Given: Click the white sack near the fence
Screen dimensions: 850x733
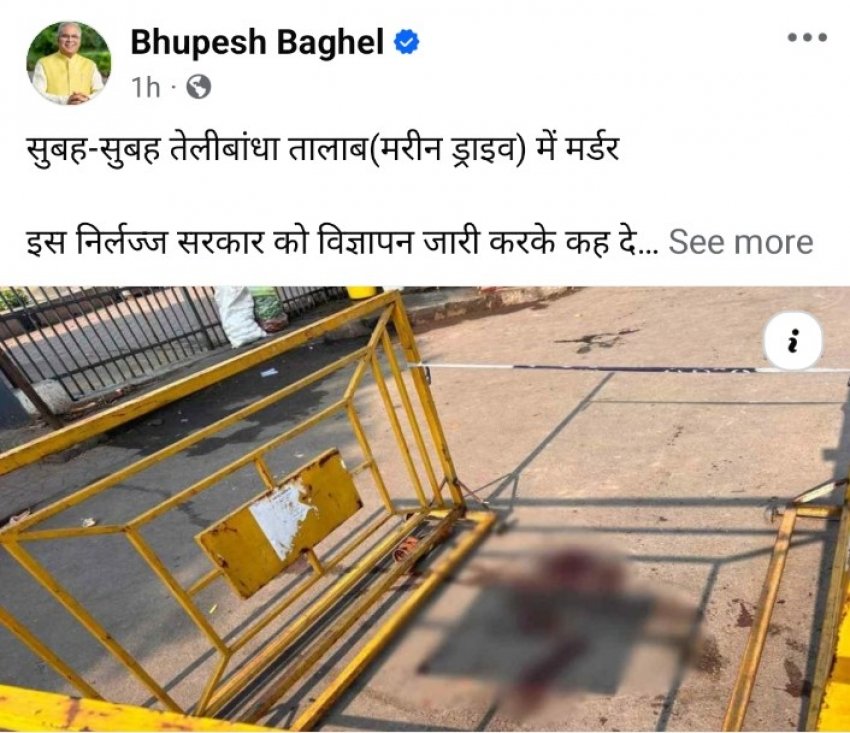Looking at the screenshot, I should [x=239, y=316].
